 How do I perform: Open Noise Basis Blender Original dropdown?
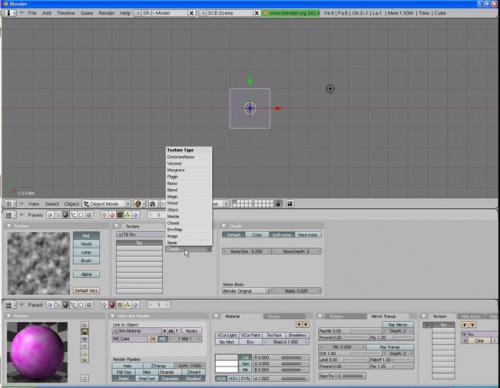(x=246, y=291)
